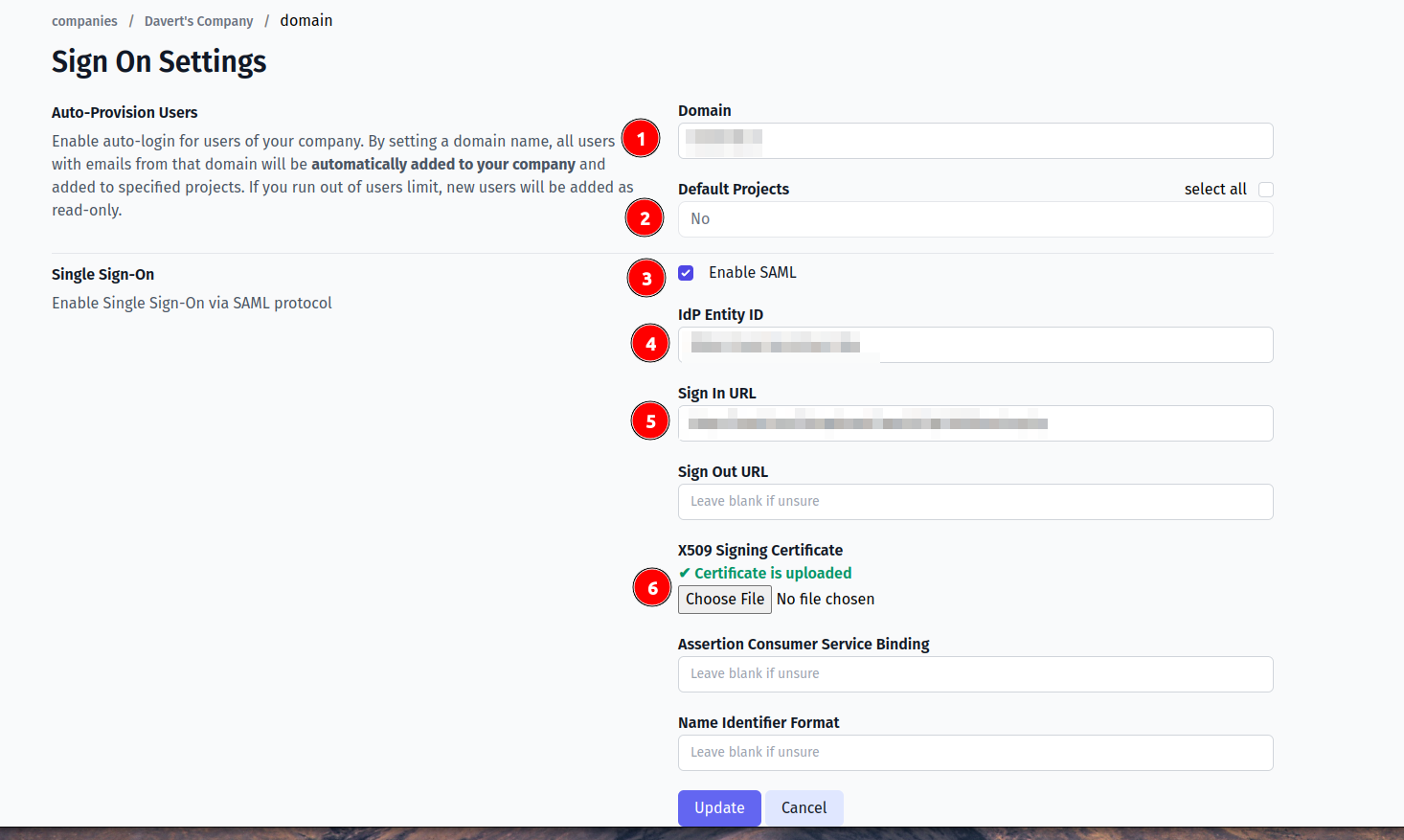Click Choose File for X509 certificate

(x=724, y=600)
